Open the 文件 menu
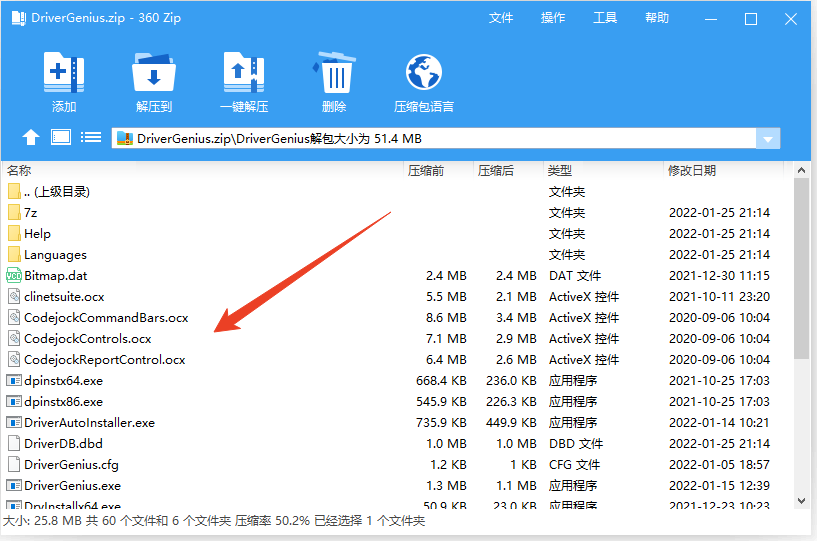The height and width of the screenshot is (541, 817). point(501,18)
